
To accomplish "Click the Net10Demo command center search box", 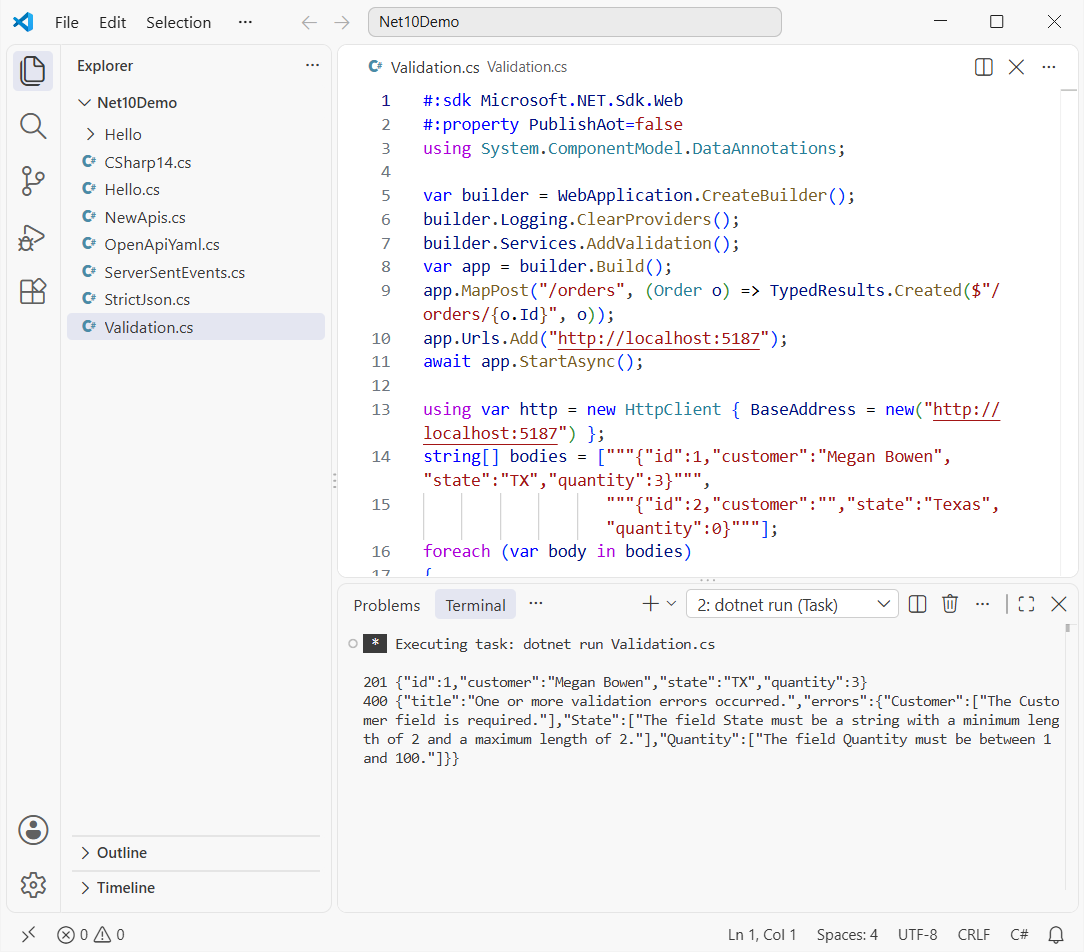I will click(574, 22).
